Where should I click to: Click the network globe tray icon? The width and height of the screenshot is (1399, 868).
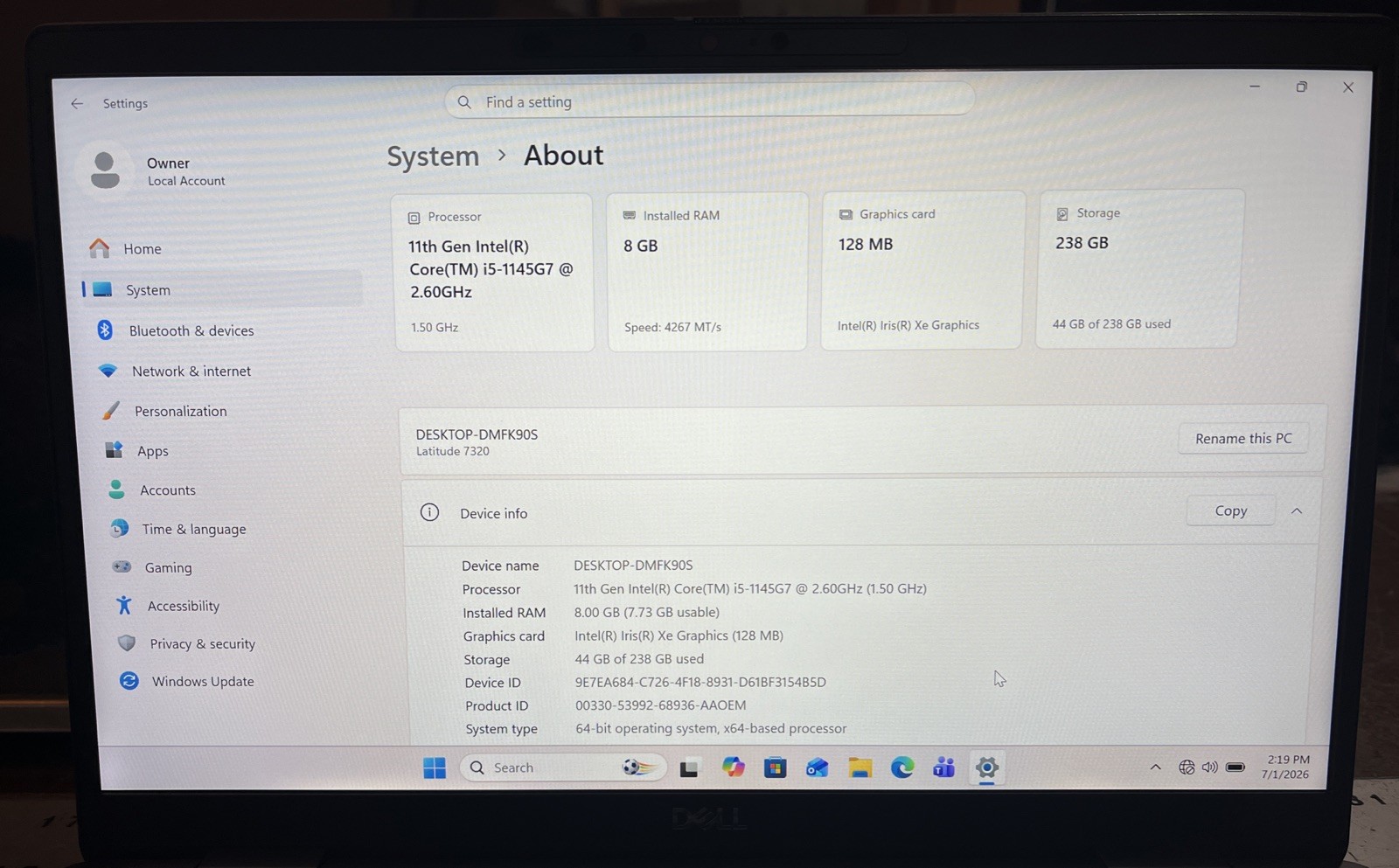pos(1186,767)
